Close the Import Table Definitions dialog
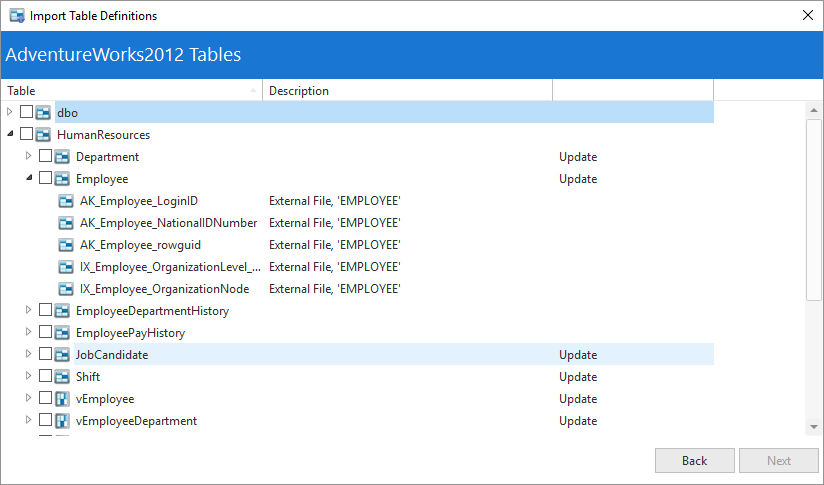Screen dimensions: 824x485 (x=808, y=15)
